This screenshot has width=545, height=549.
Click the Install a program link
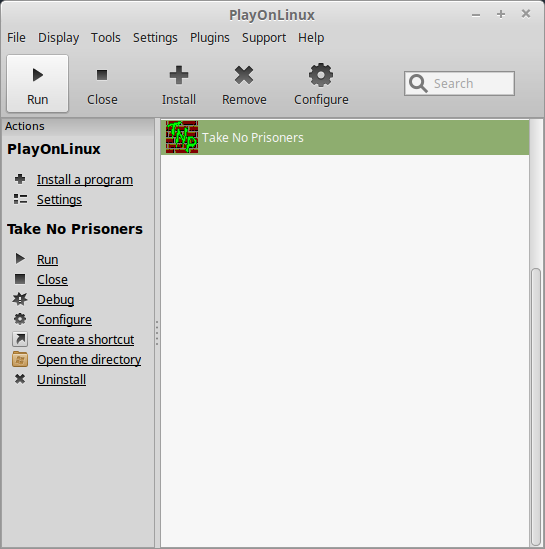pos(85,180)
